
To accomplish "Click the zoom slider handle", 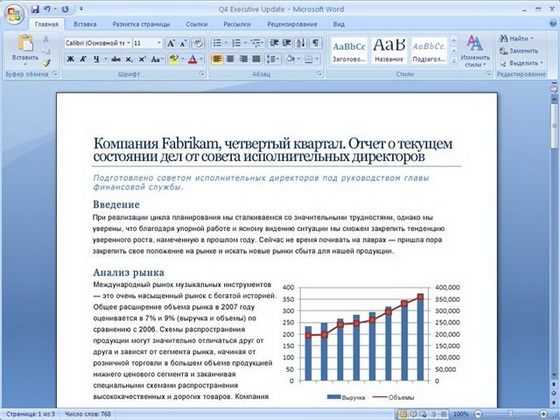I will (x=511, y=414).
